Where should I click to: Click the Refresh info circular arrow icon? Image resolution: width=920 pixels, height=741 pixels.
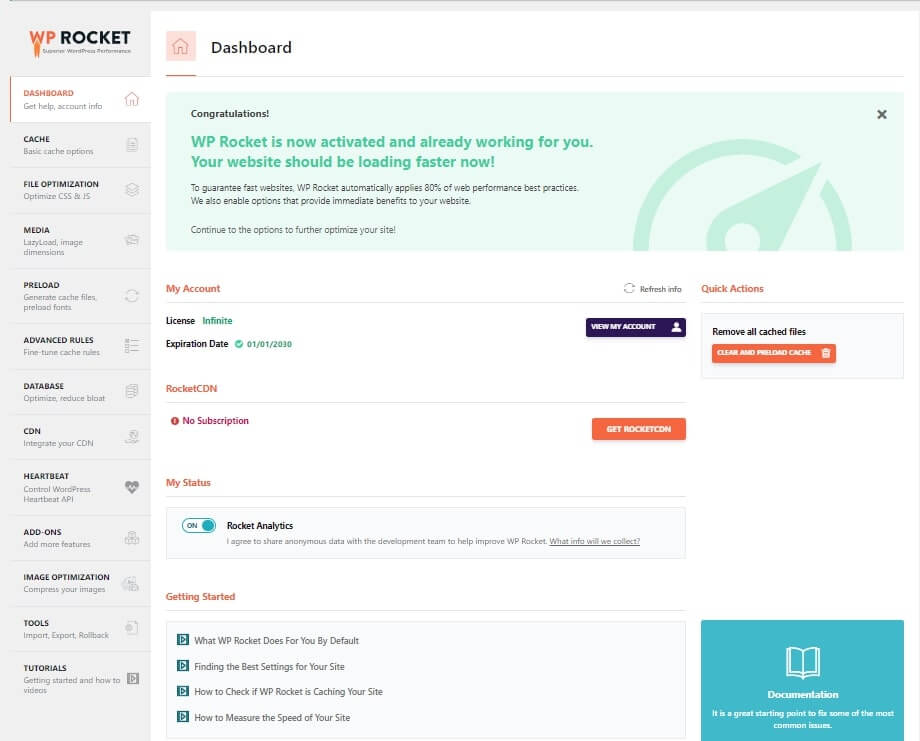click(629, 288)
